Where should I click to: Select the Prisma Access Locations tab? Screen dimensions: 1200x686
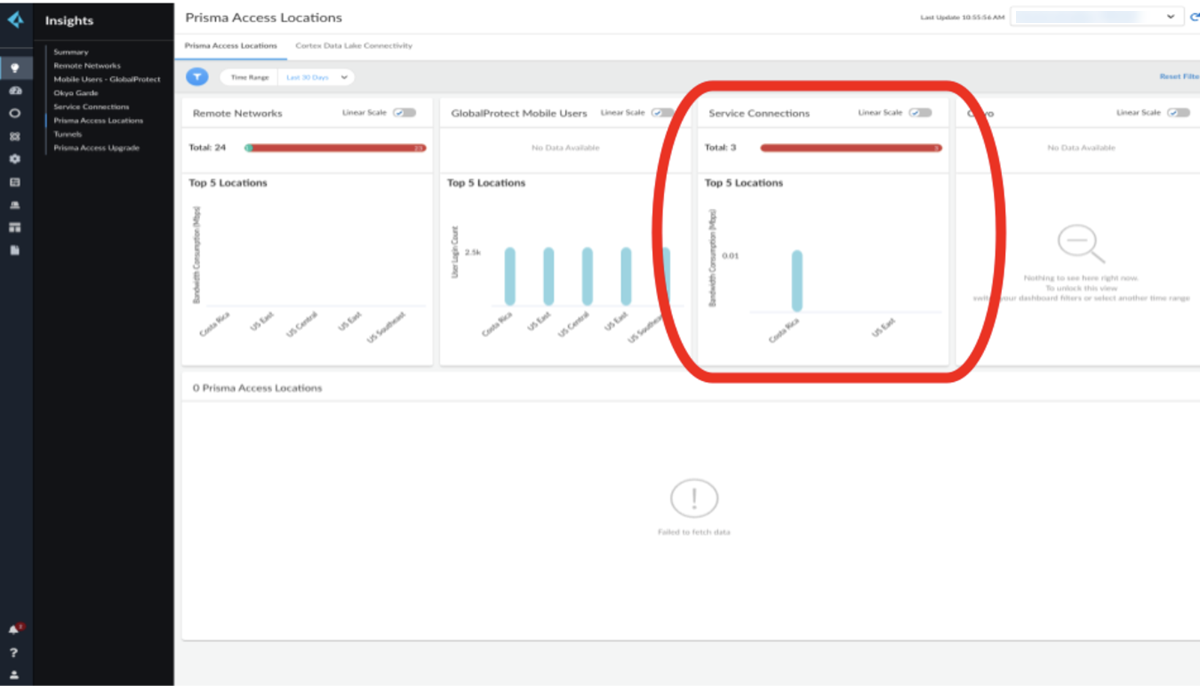coord(231,46)
